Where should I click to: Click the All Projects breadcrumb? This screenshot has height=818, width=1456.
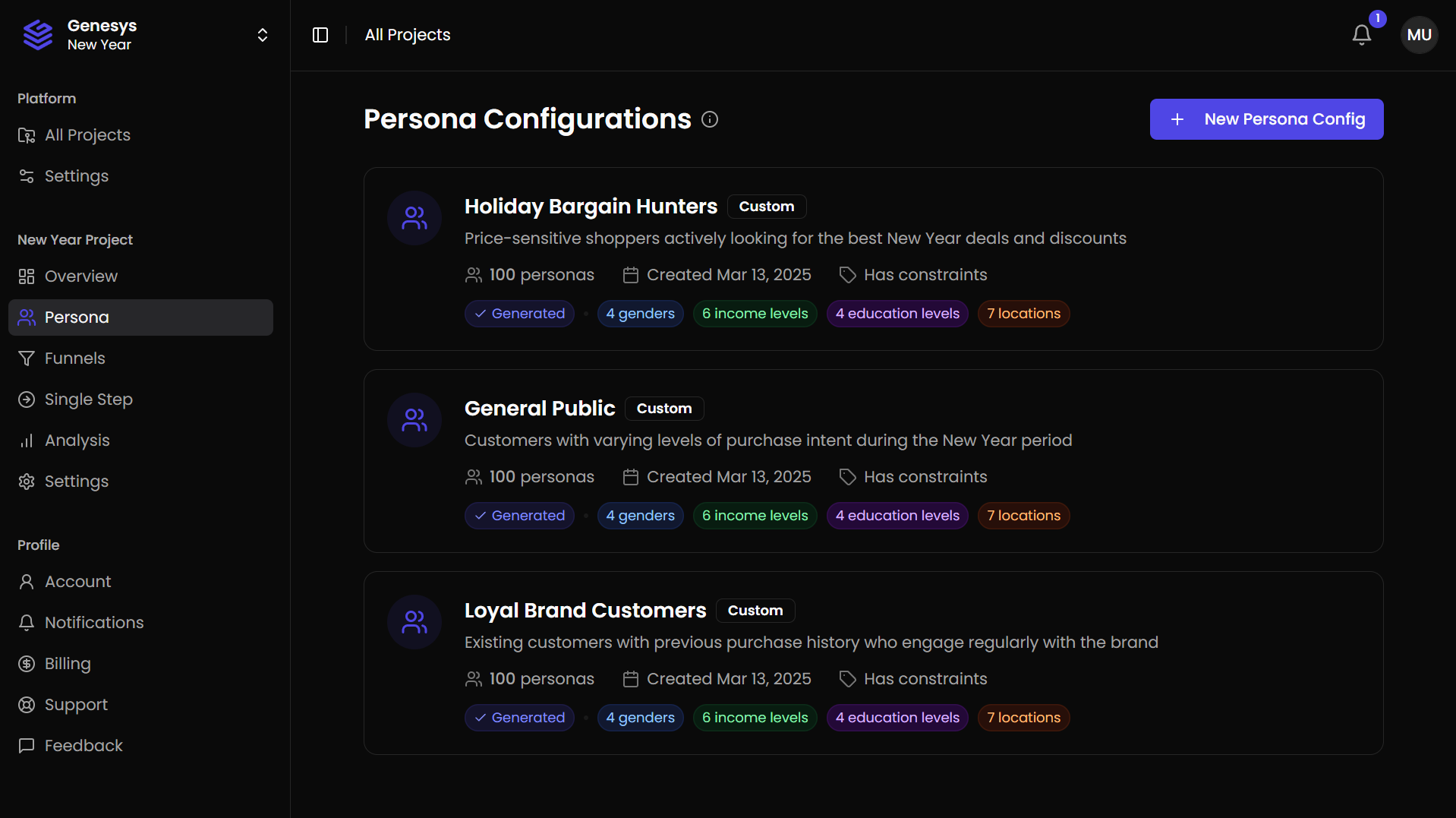pyautogui.click(x=408, y=35)
